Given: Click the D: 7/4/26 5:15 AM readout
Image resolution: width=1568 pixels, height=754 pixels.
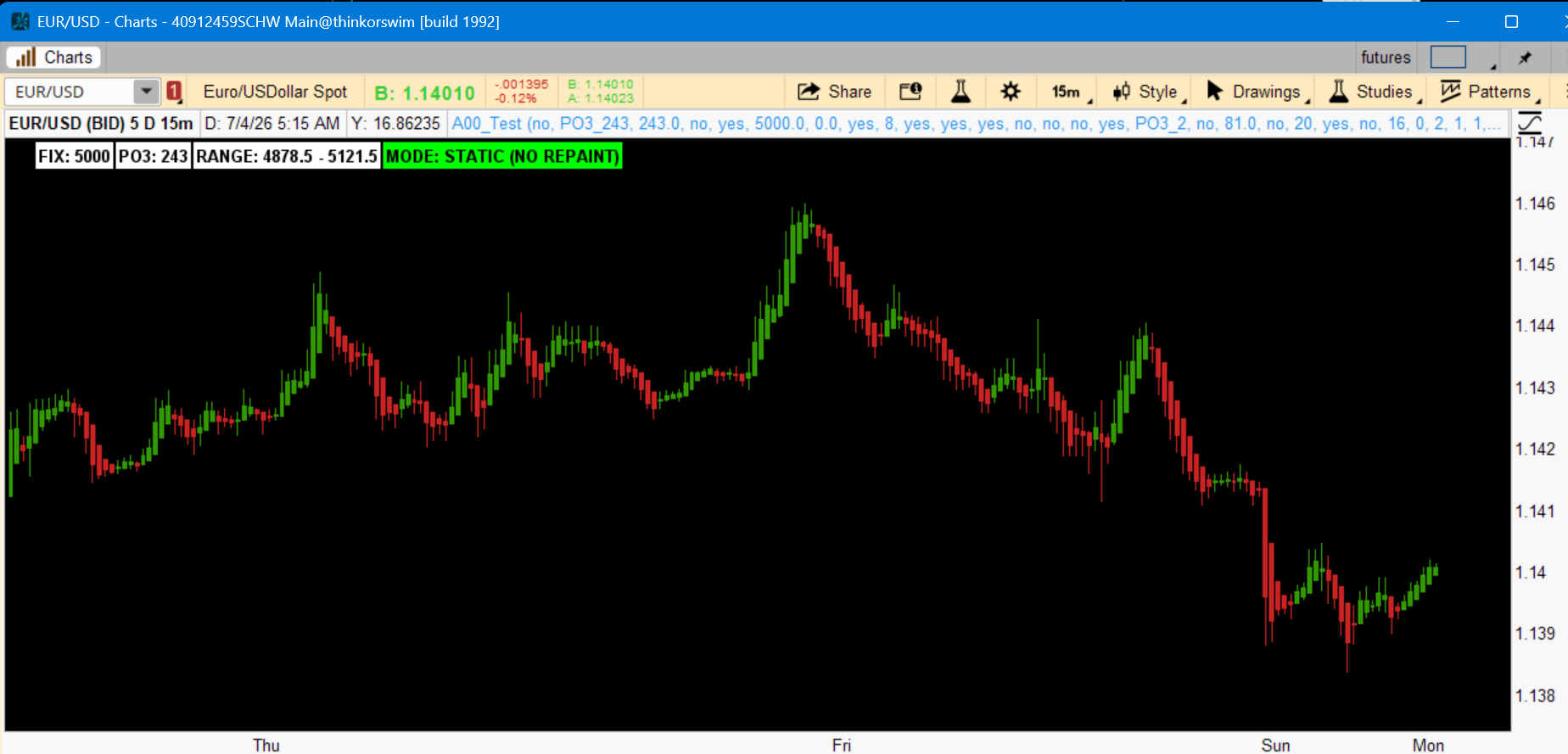Looking at the screenshot, I should click(x=272, y=124).
